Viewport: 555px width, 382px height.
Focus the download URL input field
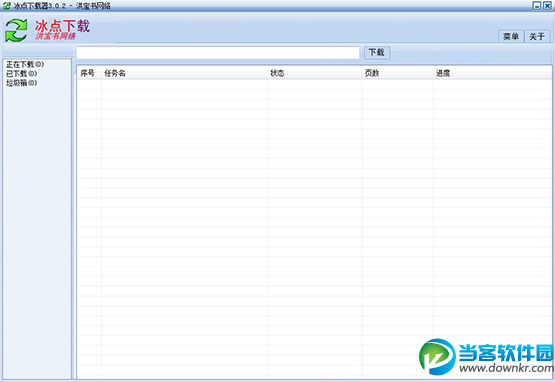(218, 53)
